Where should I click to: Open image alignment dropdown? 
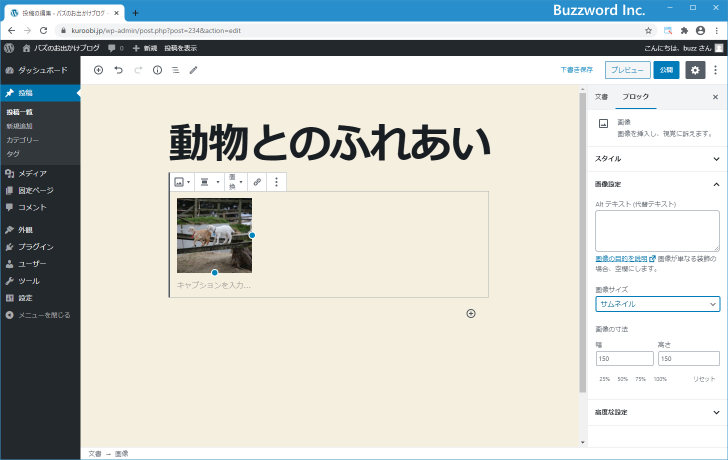coord(209,182)
